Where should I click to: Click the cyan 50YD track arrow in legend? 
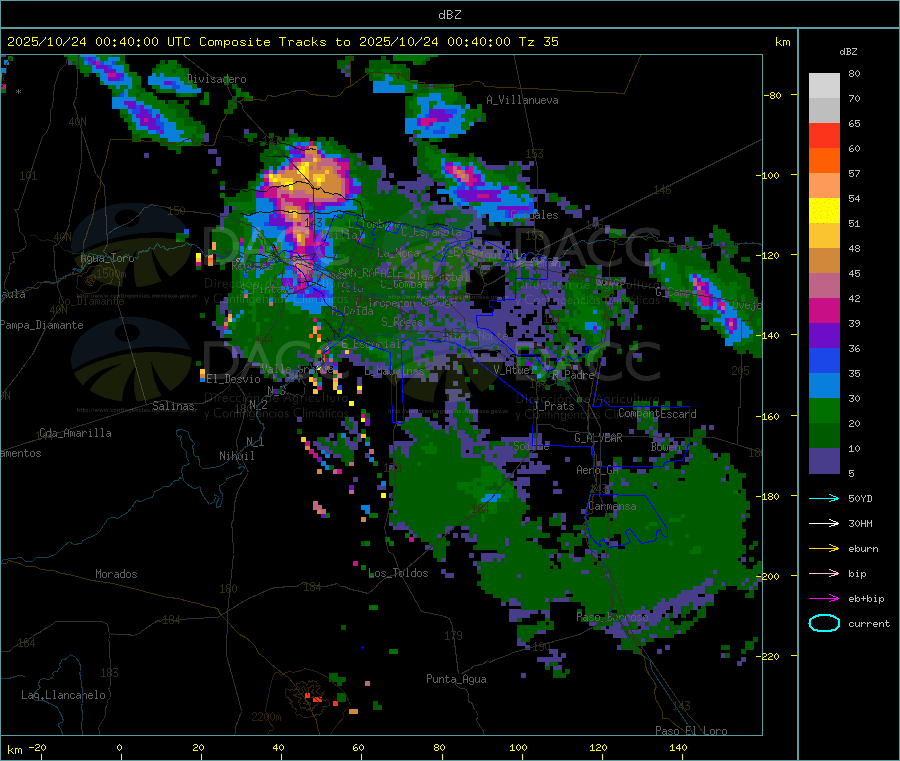(824, 498)
